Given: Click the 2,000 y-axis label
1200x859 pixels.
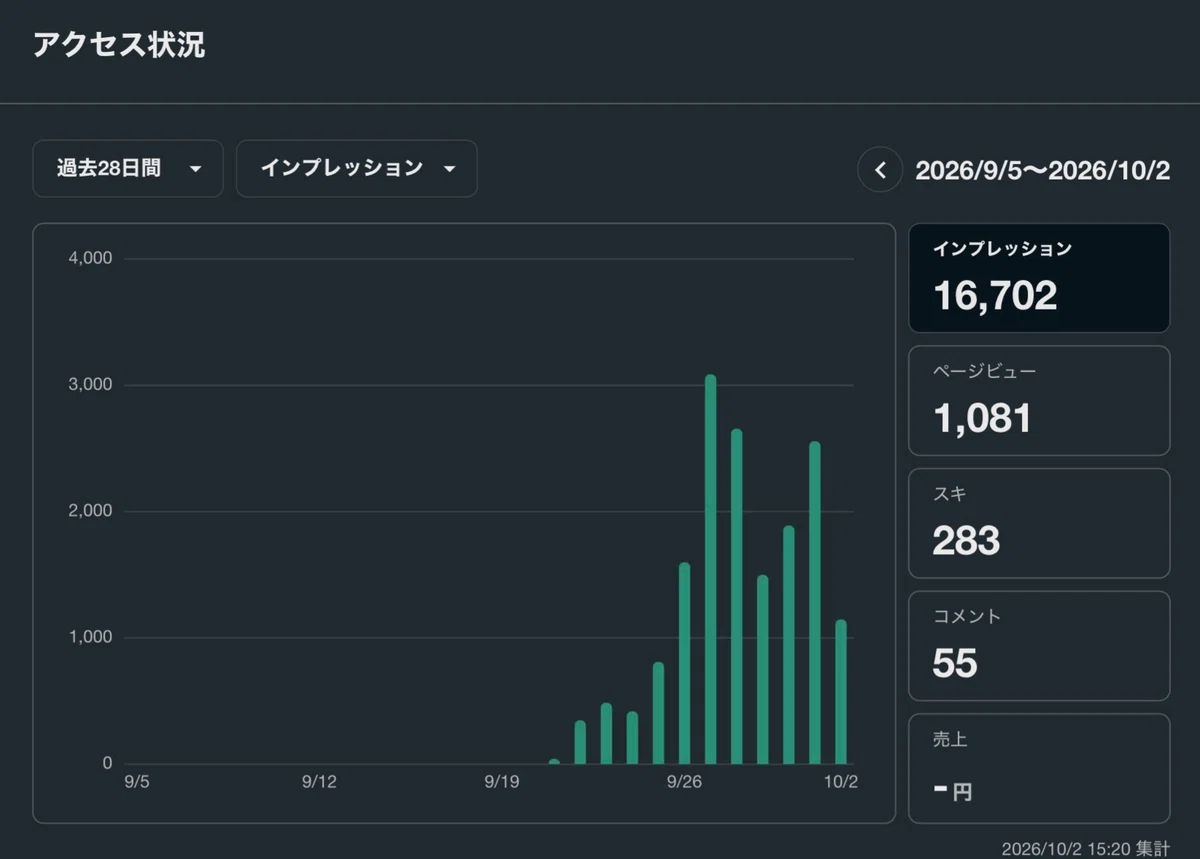Looking at the screenshot, I should [90, 511].
